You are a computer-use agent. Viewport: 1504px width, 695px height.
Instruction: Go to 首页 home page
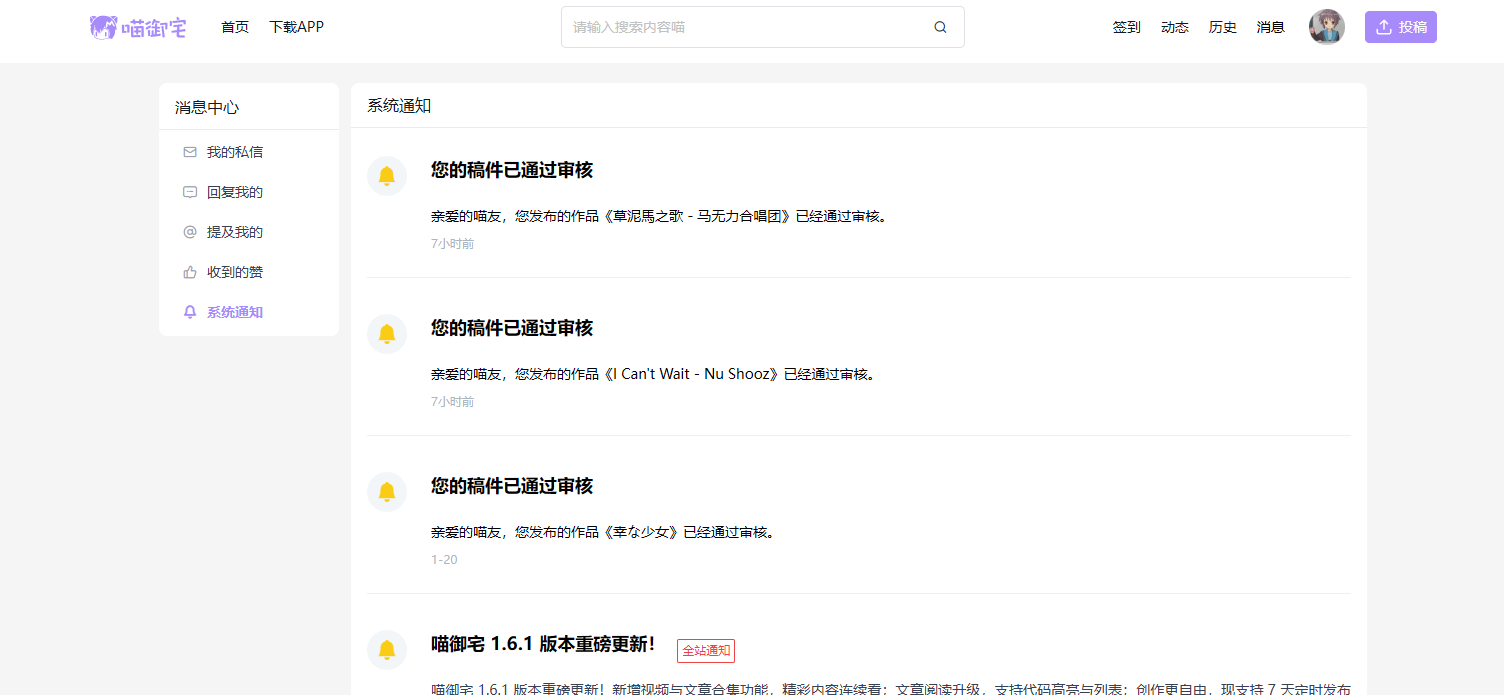[x=235, y=27]
